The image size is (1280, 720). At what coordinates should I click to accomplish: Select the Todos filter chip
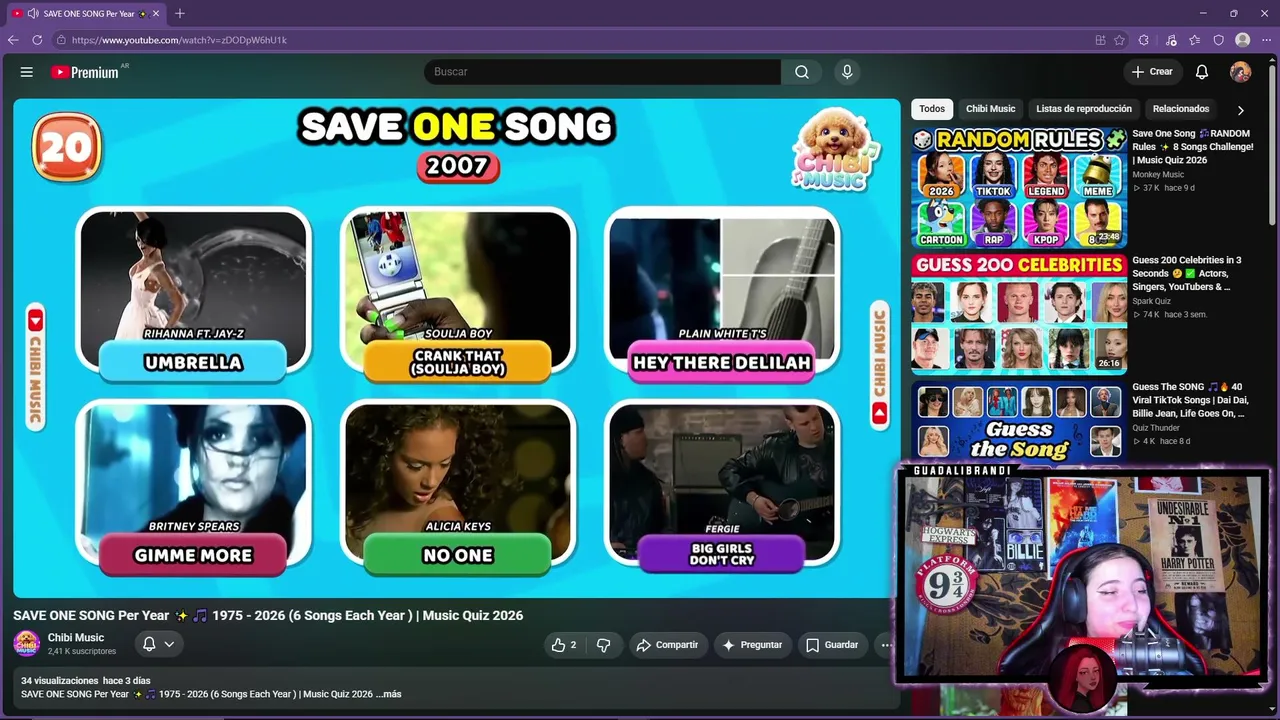pos(932,109)
